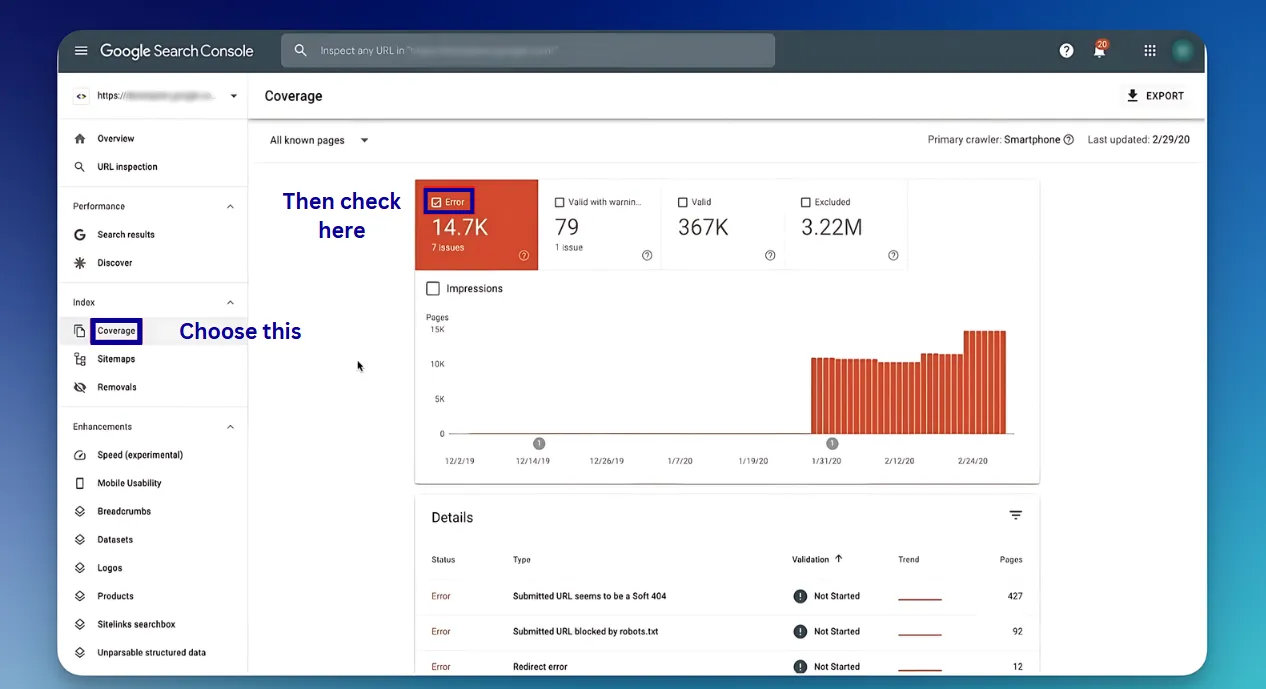Click the Logos layers icon
The height and width of the screenshot is (689, 1266).
point(80,568)
